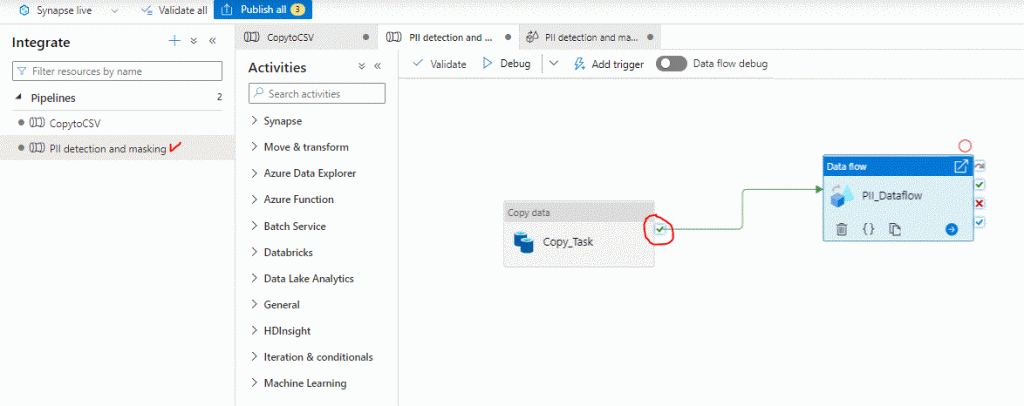Click Validate all button
Screen dimensions: 1024x406
(174, 10)
